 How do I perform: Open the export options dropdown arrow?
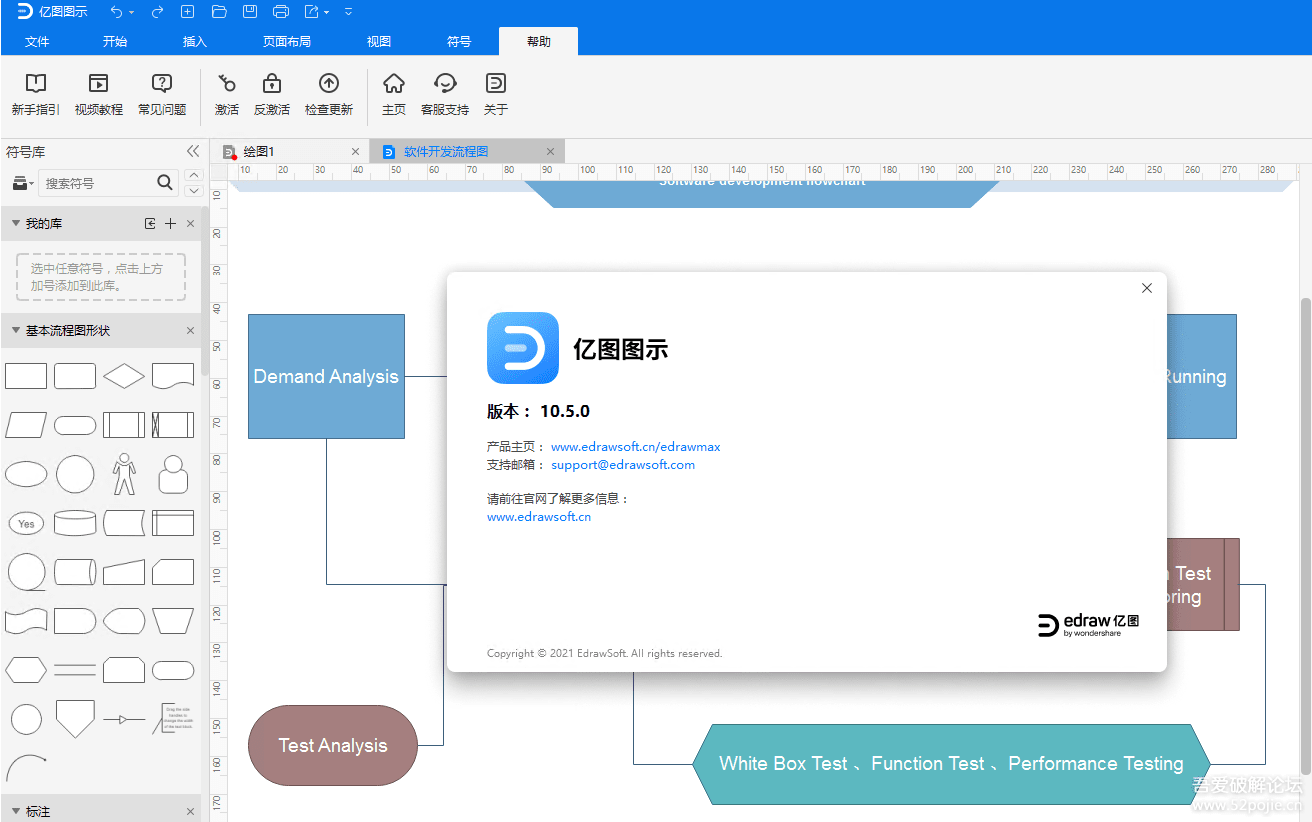(x=327, y=12)
